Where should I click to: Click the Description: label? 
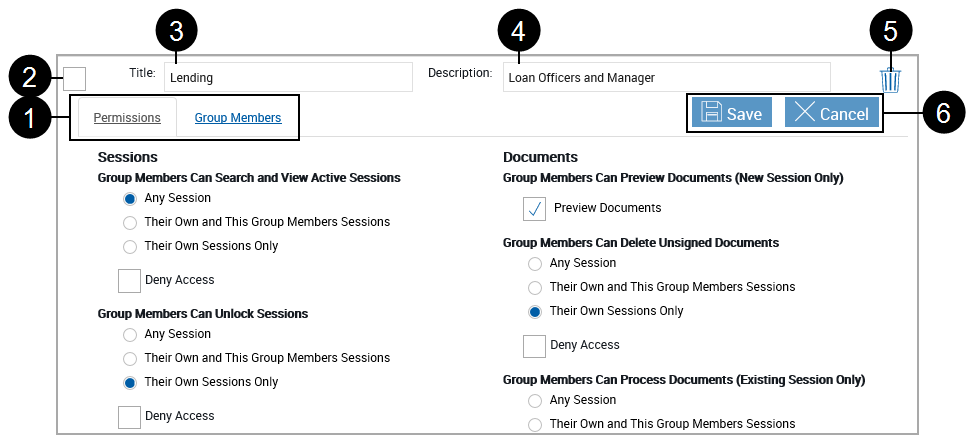[460, 73]
